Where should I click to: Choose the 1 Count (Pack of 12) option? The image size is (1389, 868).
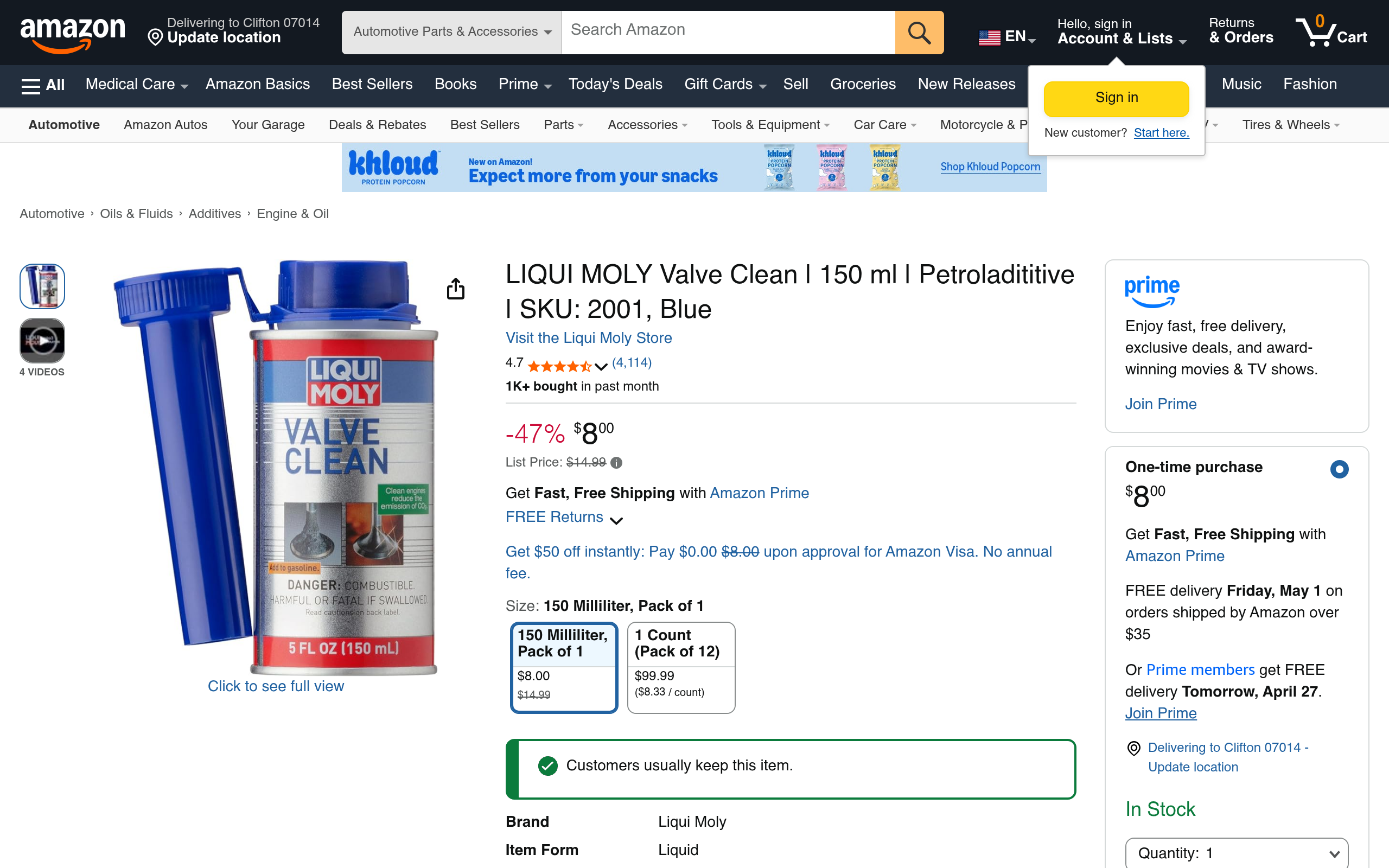[681, 667]
